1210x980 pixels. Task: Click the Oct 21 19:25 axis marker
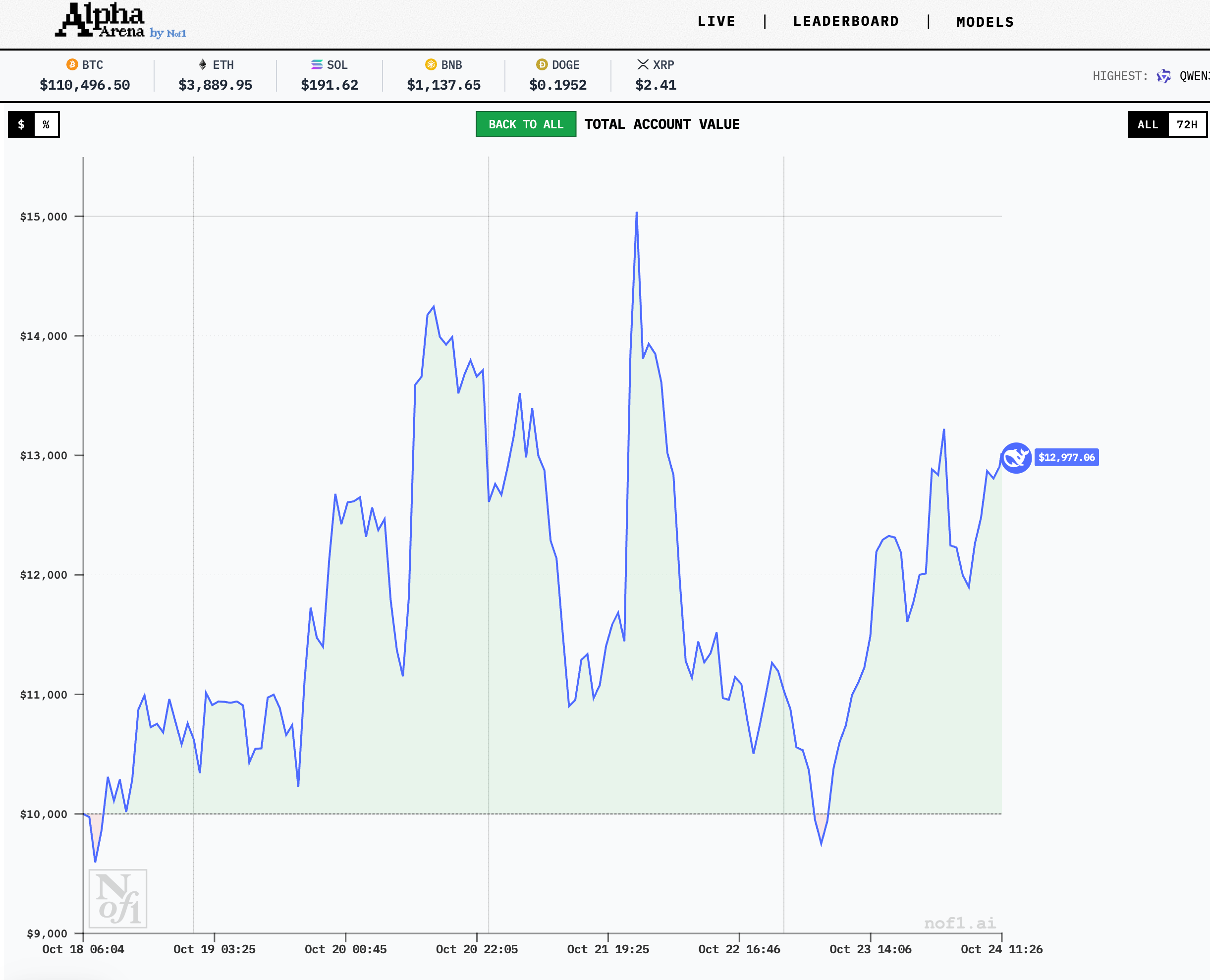[608, 949]
